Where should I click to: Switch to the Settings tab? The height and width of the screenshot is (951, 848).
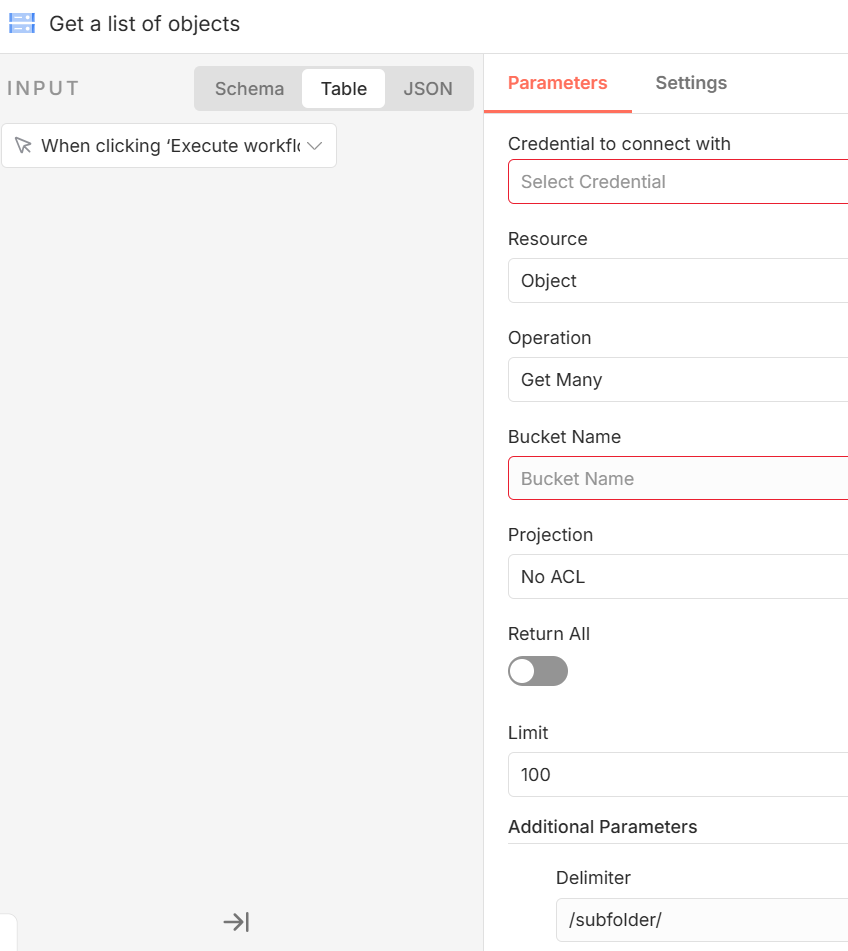click(x=691, y=83)
